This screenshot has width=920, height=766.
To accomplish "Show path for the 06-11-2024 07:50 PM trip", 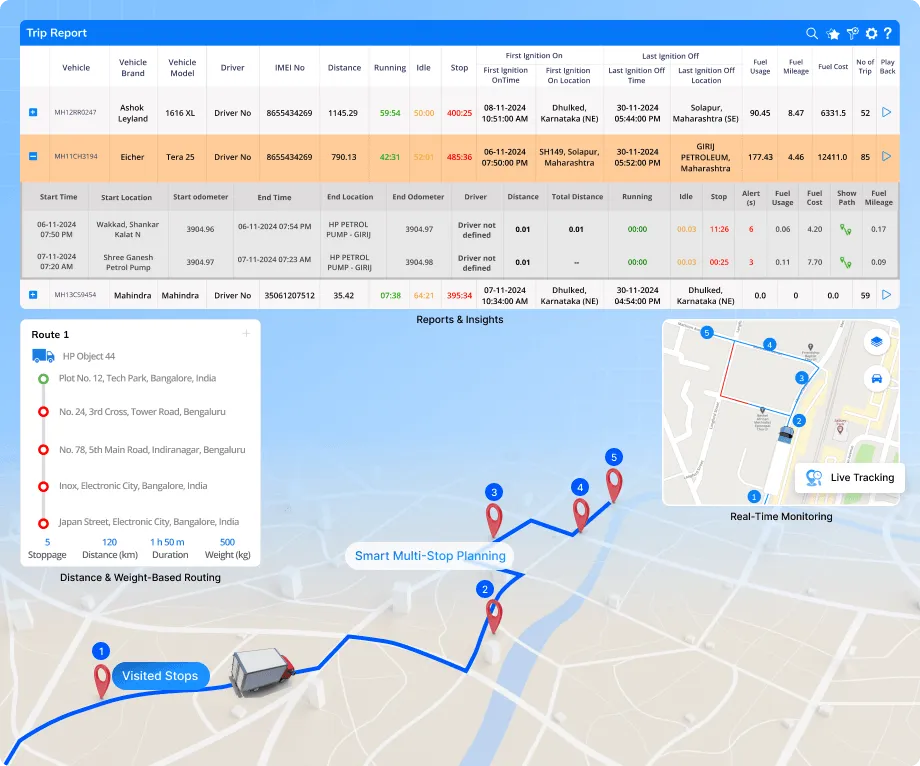I will (x=846, y=230).
